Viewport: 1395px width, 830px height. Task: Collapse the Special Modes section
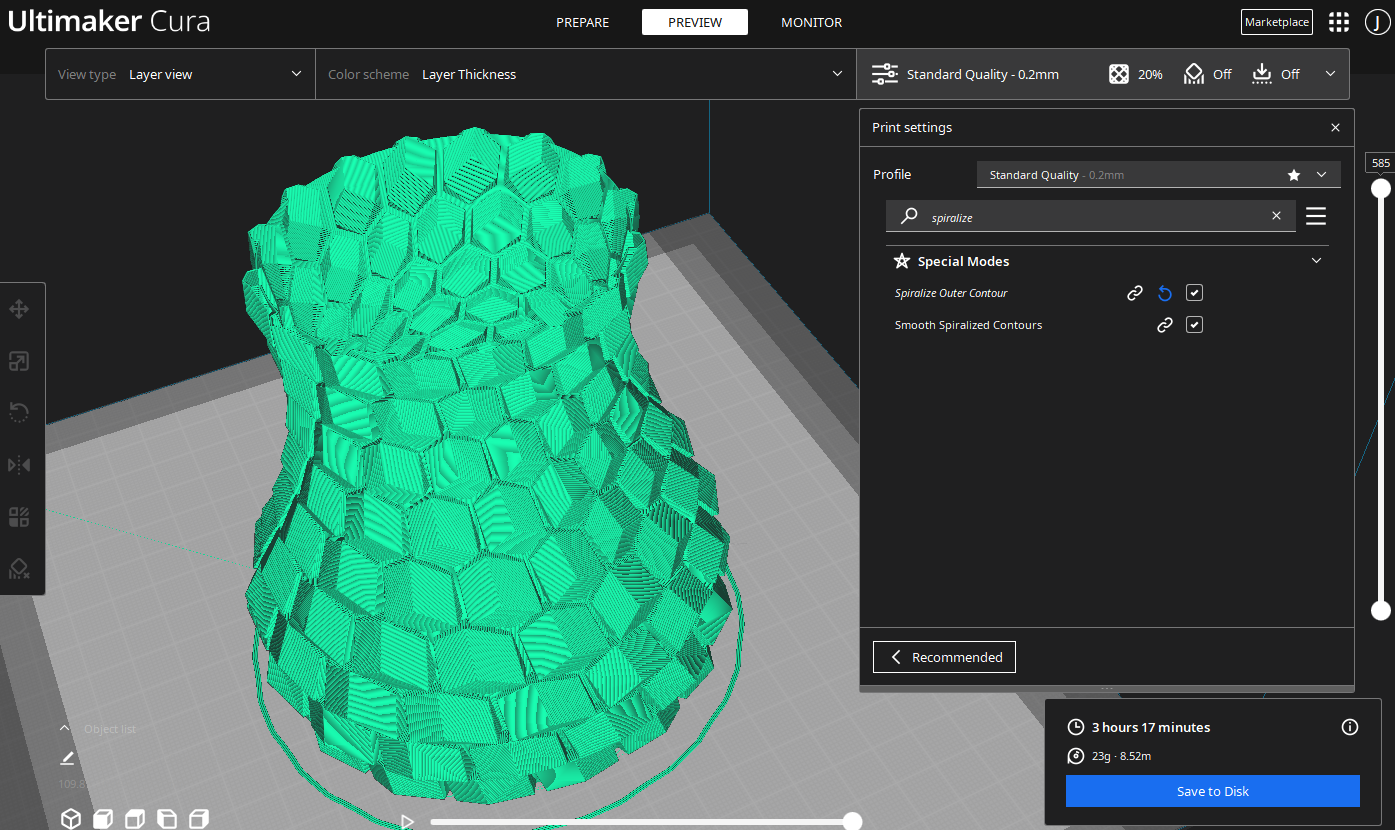tap(1316, 261)
